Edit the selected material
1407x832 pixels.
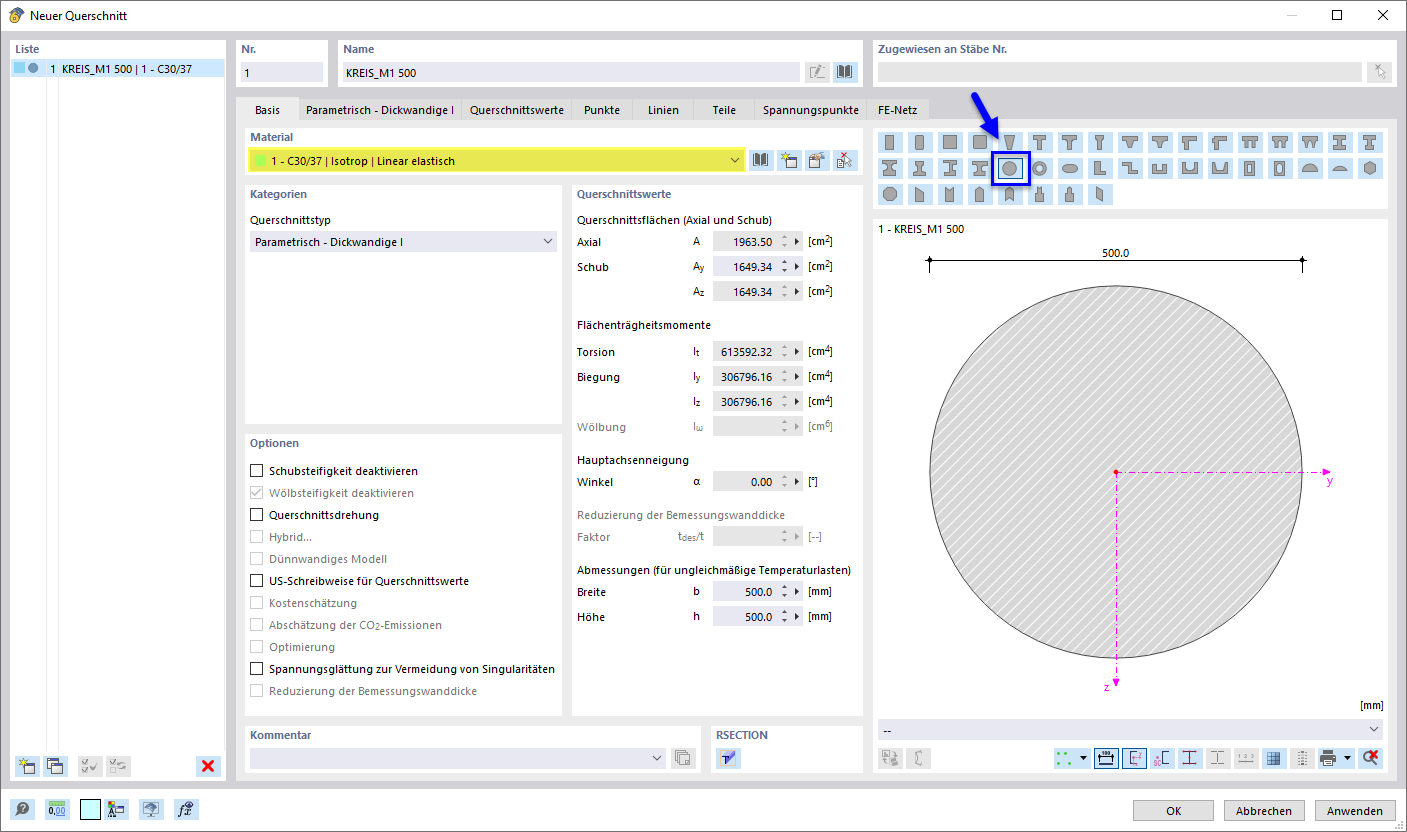[x=818, y=160]
